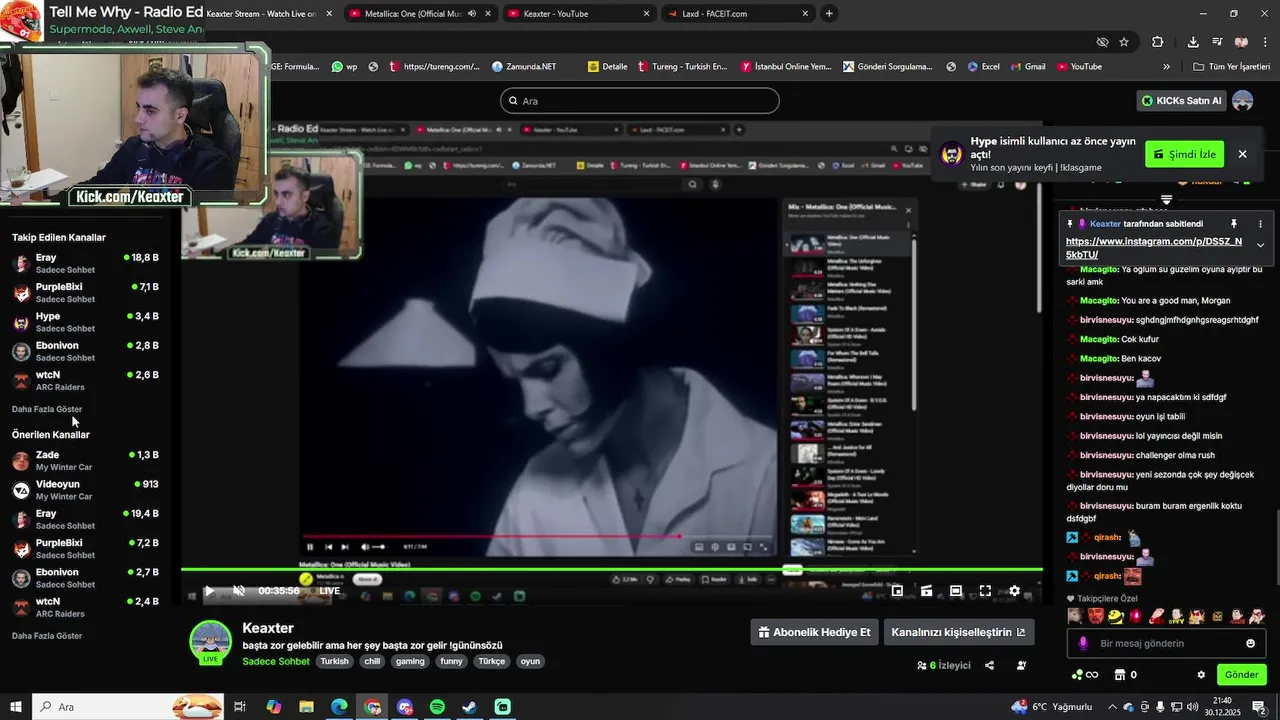Open Spotify from the taskbar

click(x=437, y=707)
